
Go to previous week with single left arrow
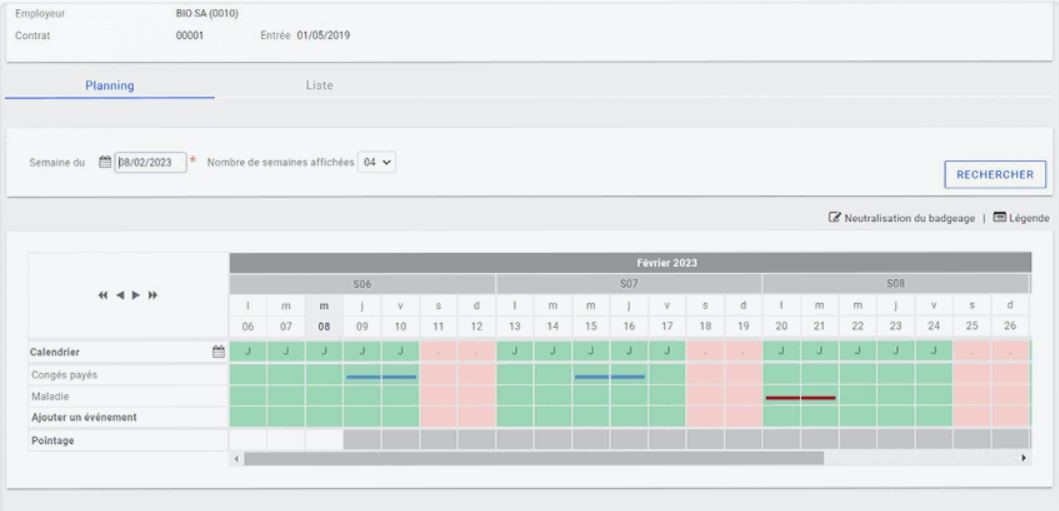(120, 295)
